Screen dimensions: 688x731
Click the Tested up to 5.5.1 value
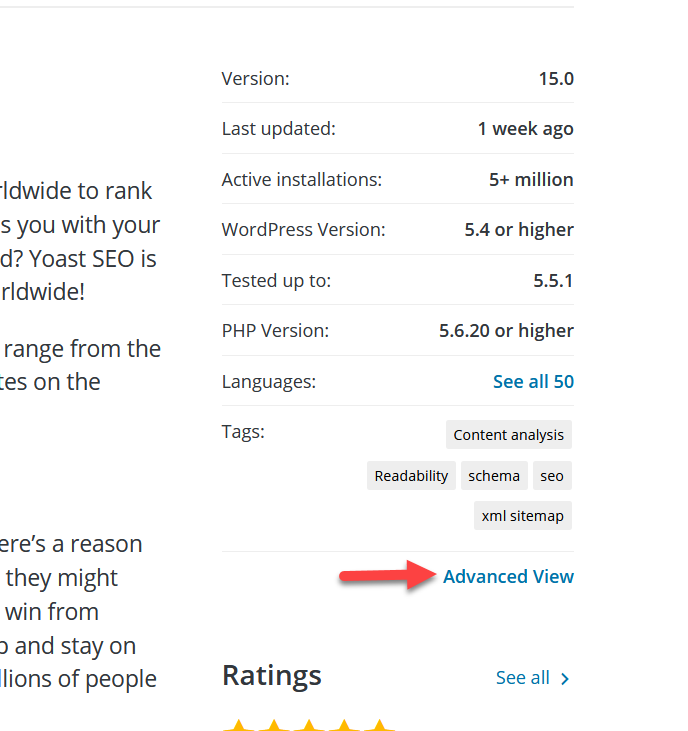[x=553, y=281]
